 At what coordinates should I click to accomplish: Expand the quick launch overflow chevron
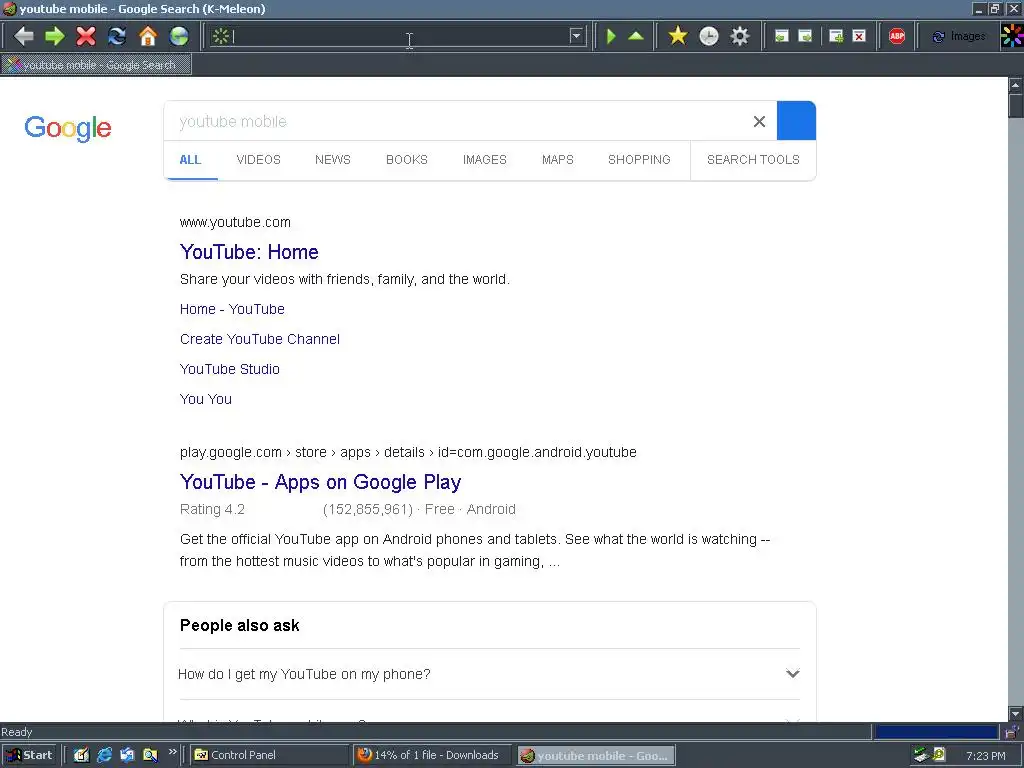172,752
